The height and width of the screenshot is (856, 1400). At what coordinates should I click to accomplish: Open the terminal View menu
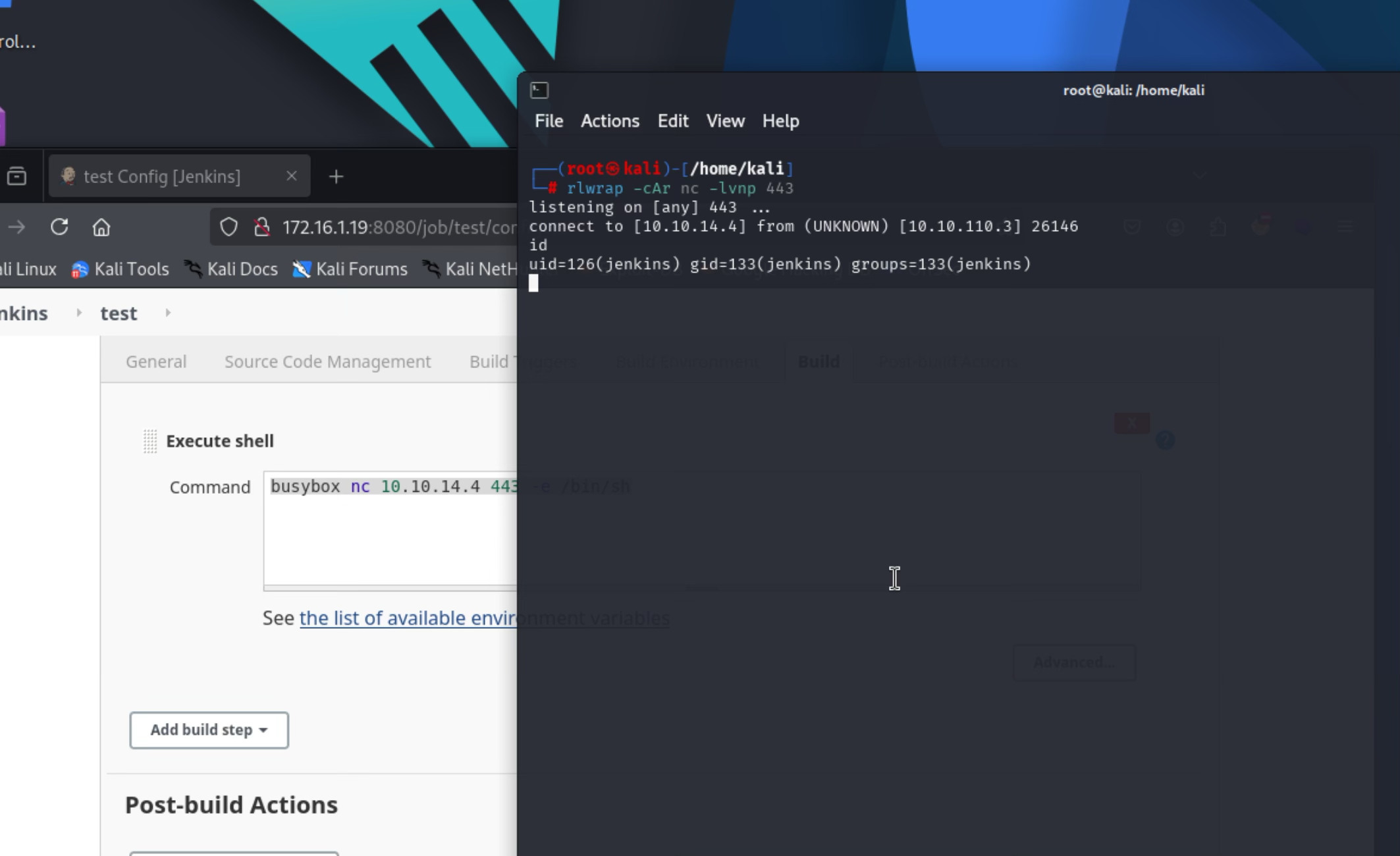point(724,121)
